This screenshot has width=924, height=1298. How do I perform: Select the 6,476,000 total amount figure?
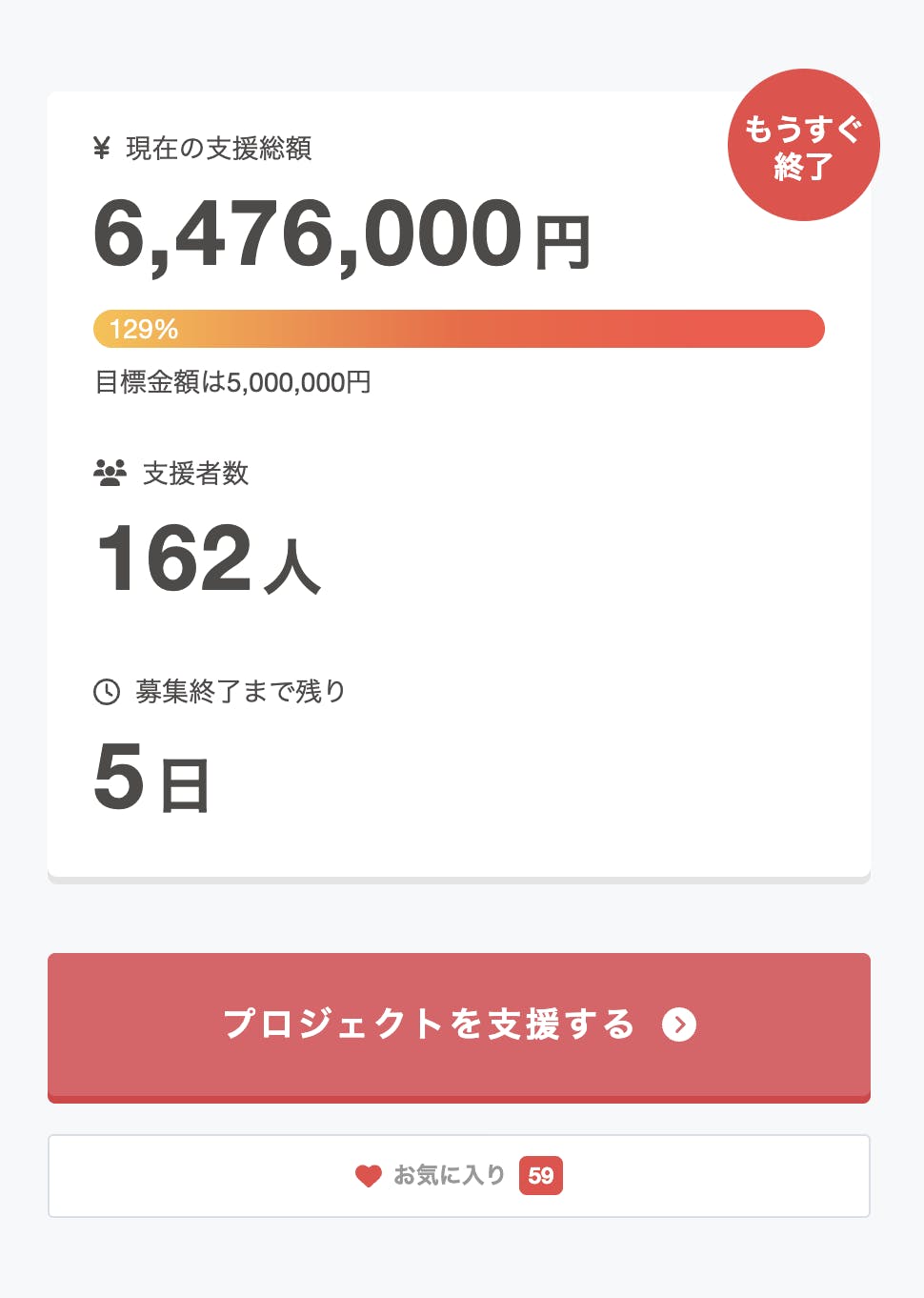[x=307, y=233]
